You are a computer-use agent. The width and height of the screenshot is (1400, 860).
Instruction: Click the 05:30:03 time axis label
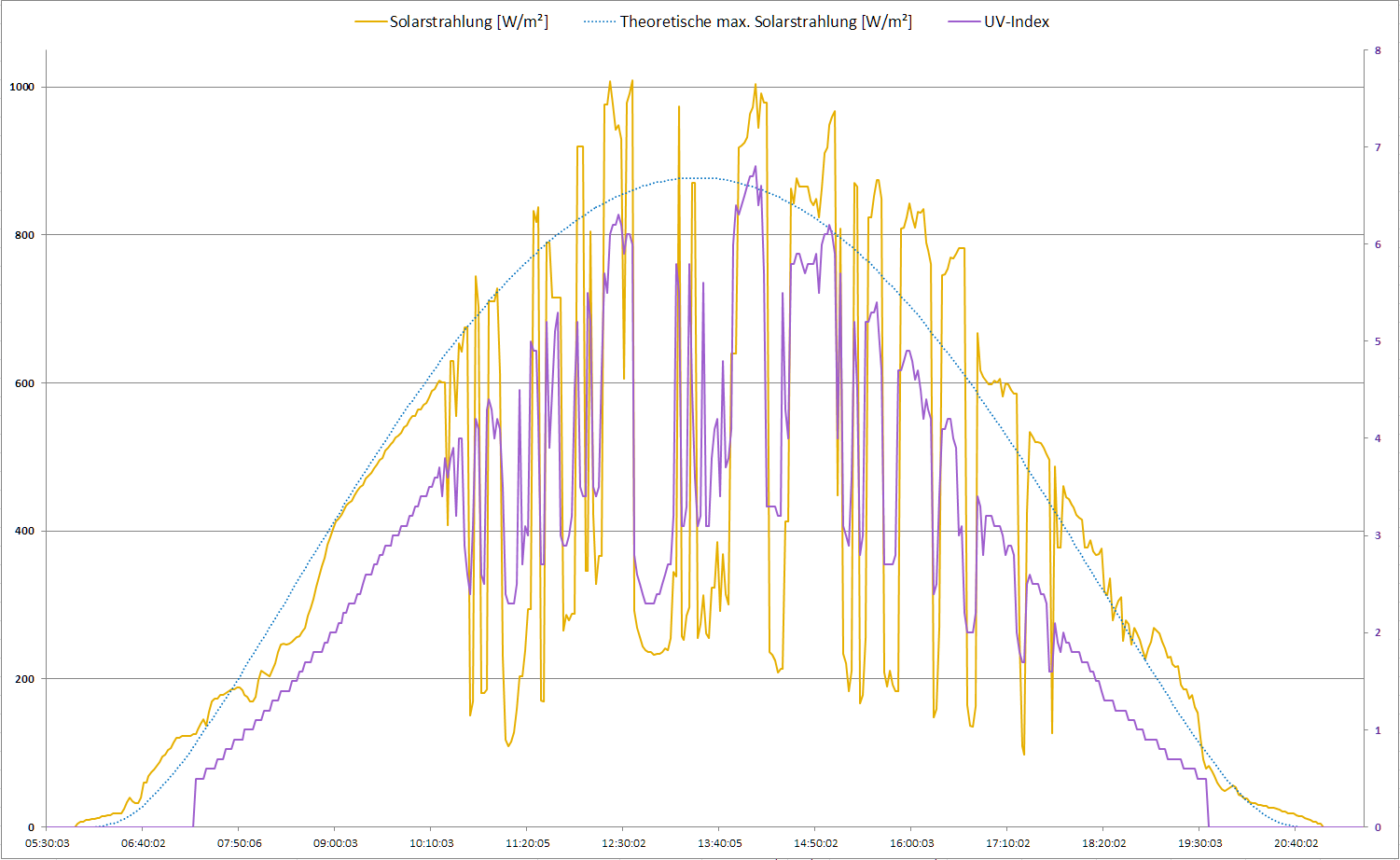(x=47, y=843)
